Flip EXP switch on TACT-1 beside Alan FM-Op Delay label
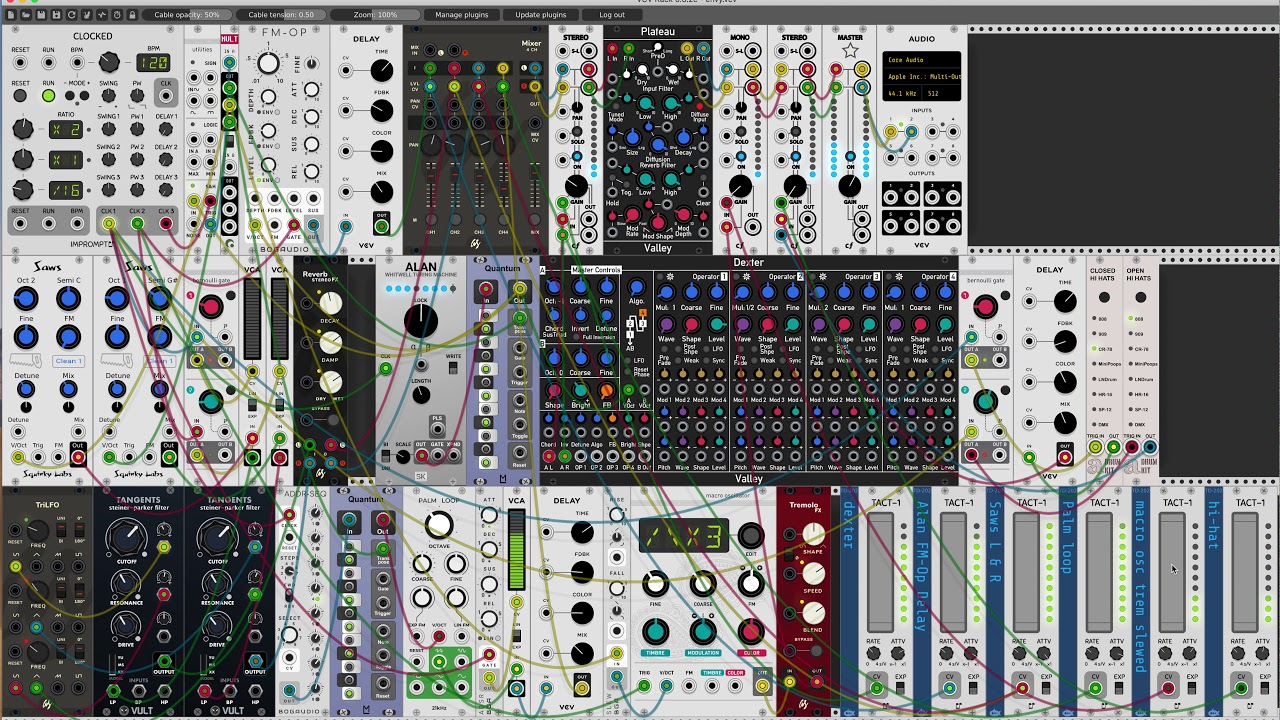 coord(973,688)
